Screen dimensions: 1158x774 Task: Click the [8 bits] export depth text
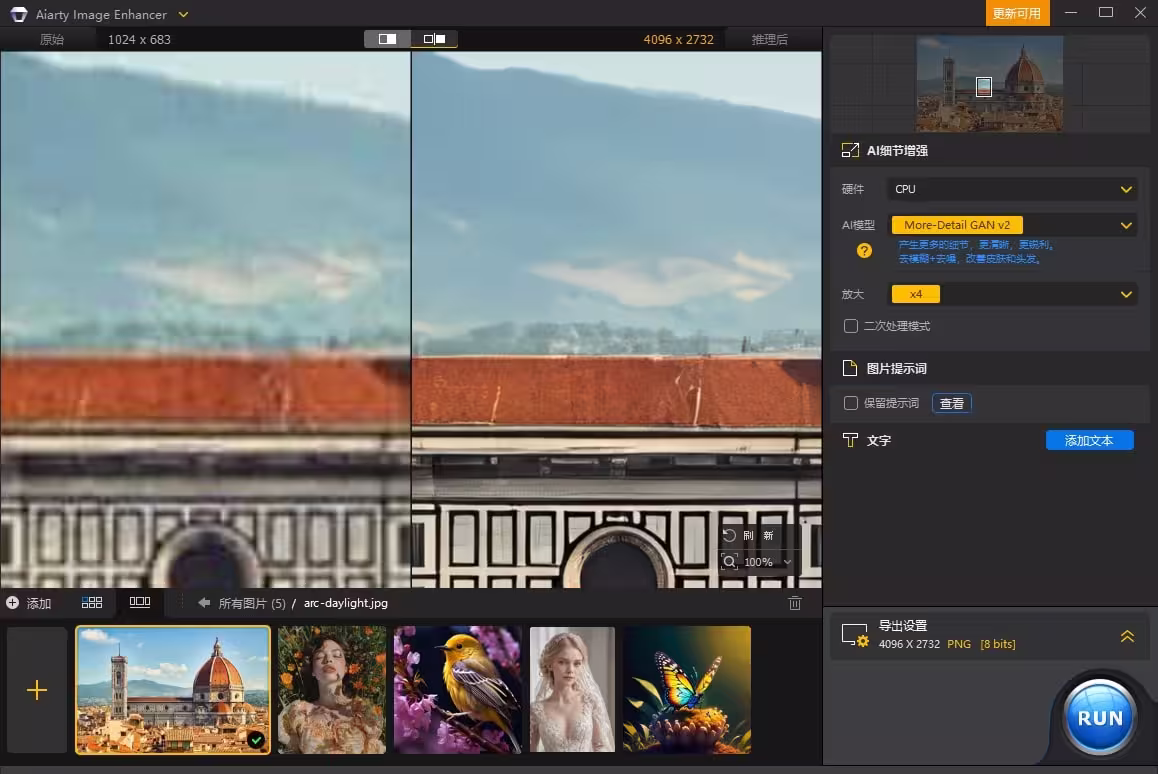click(x=998, y=644)
